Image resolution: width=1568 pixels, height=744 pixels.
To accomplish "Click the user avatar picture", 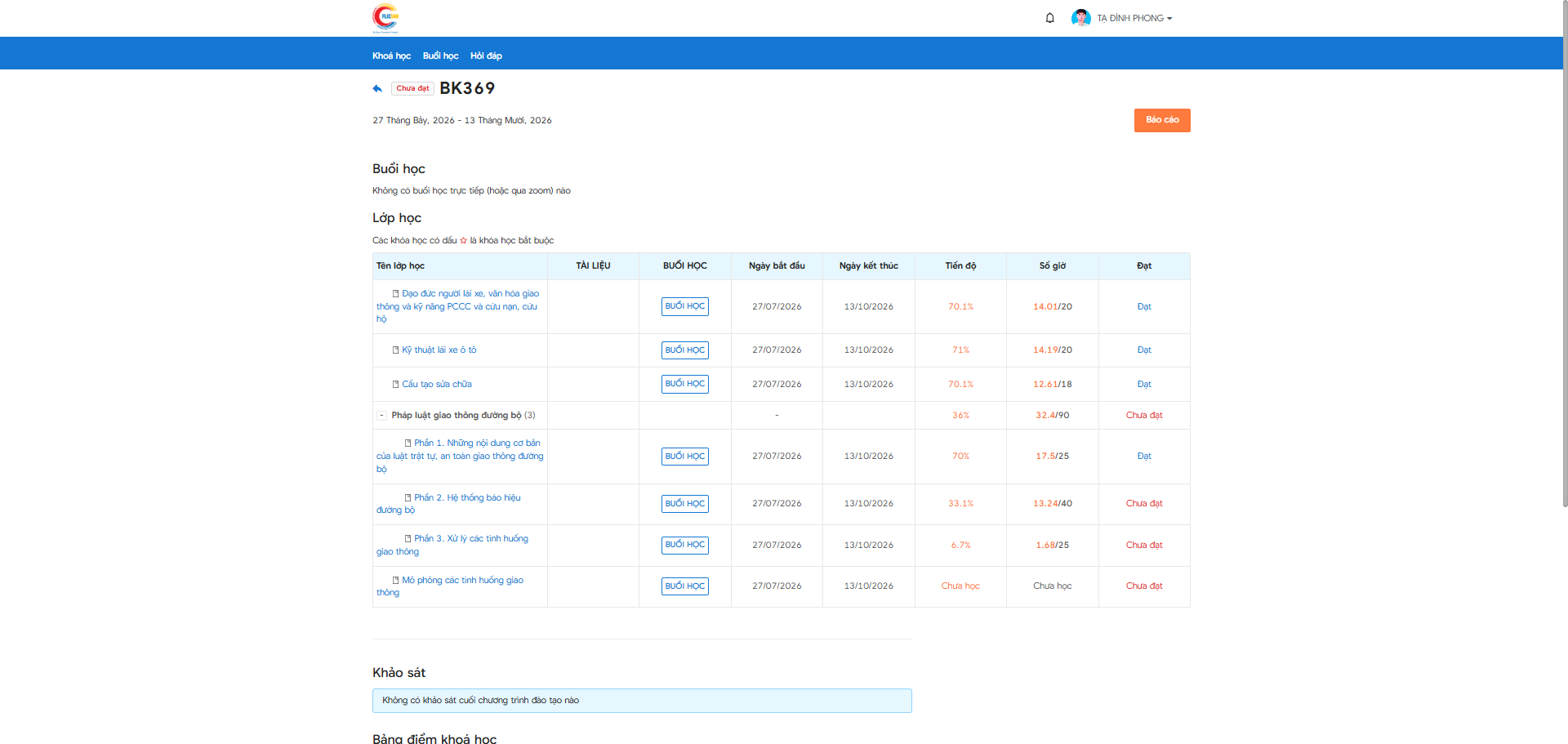I will coord(1081,18).
